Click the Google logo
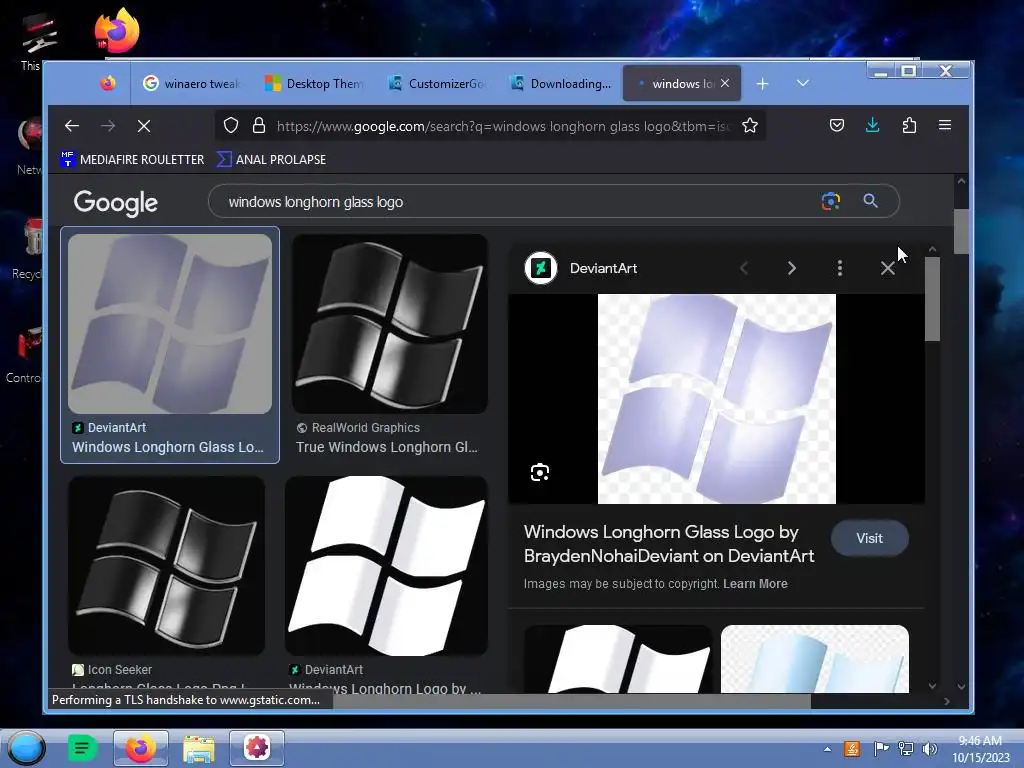Screen dimensions: 1024x768 tap(116, 202)
